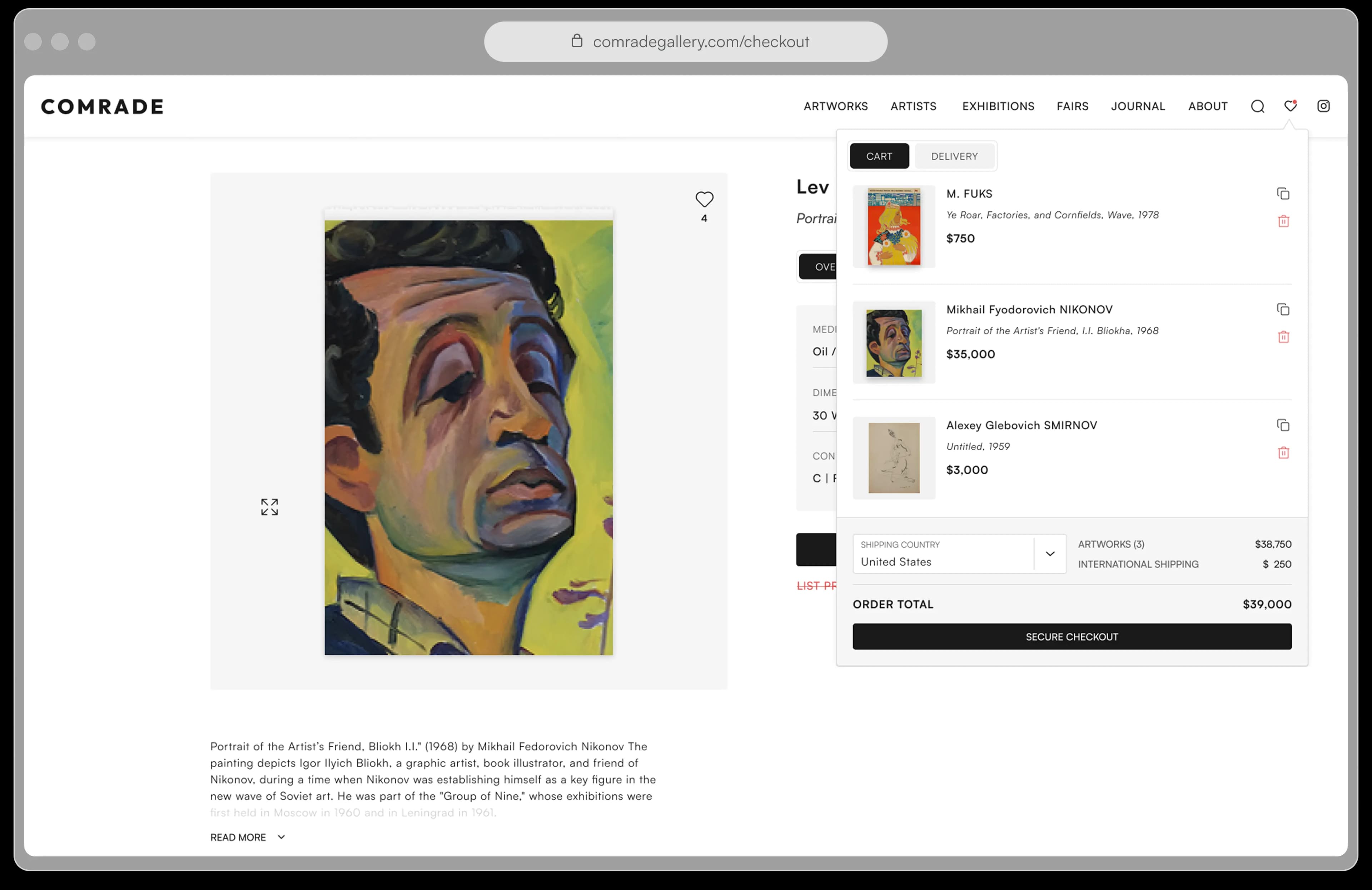This screenshot has width=1372, height=890.
Task: Go to the ARTISTS page
Action: pyautogui.click(x=913, y=106)
